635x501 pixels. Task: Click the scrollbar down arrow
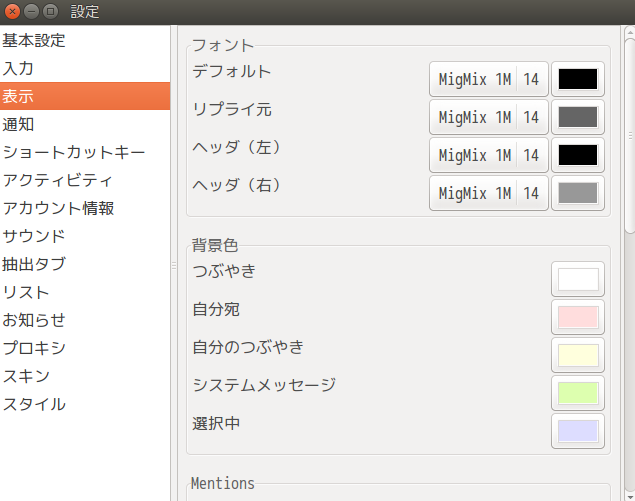pyautogui.click(x=630, y=496)
